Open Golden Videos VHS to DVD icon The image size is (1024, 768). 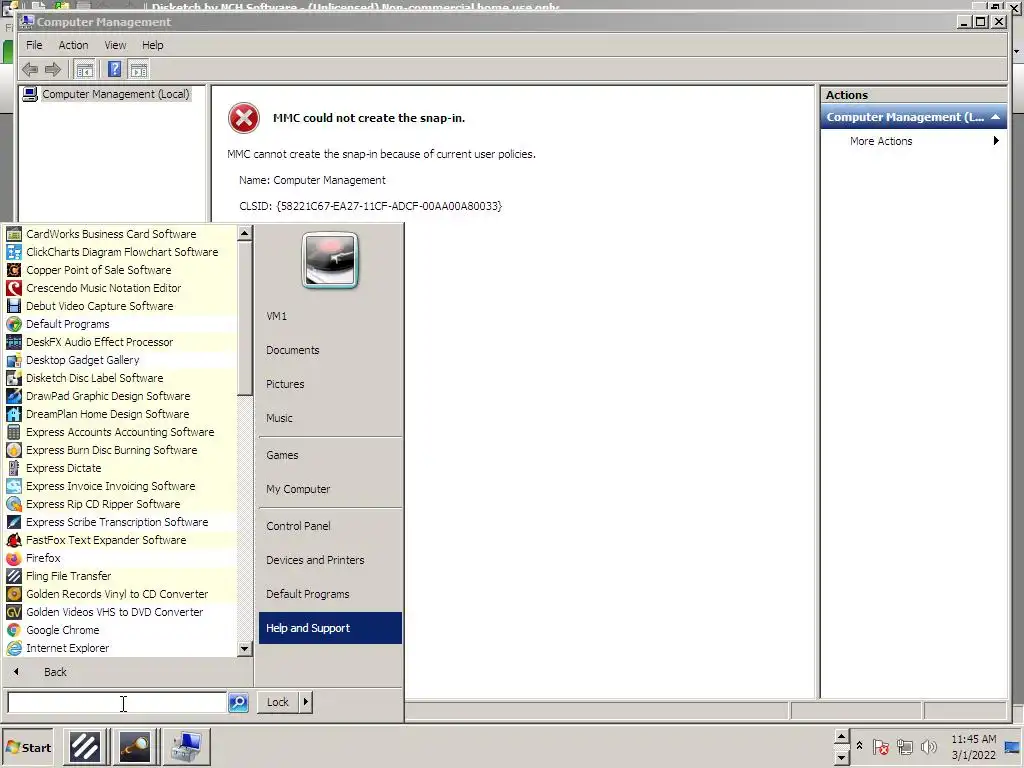pyautogui.click(x=14, y=612)
